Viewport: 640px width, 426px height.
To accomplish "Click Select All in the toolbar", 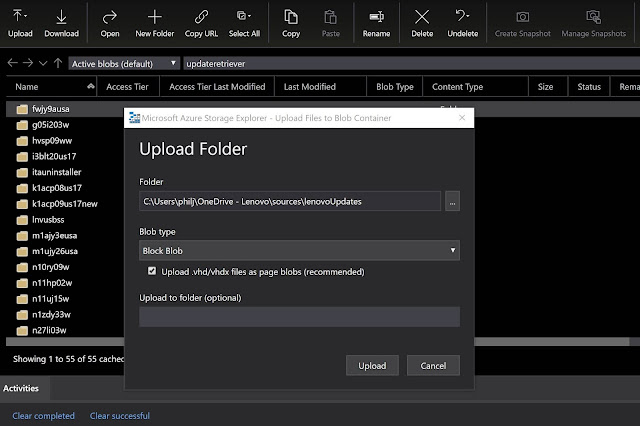I will tap(244, 23).
